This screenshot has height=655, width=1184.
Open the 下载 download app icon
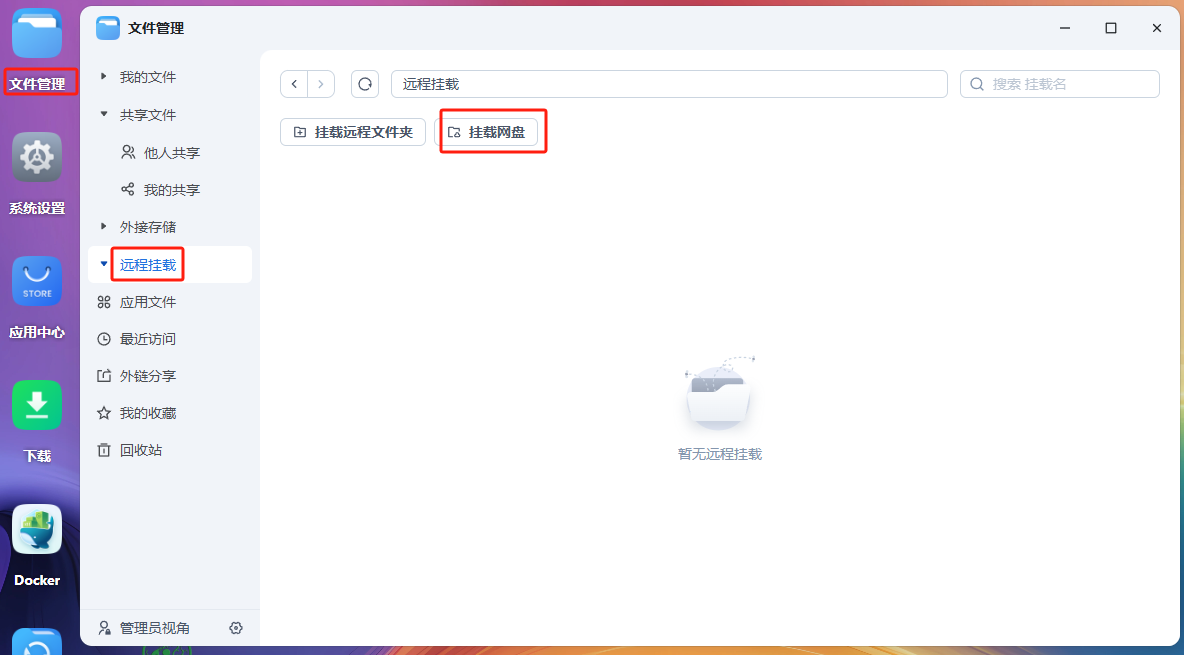(x=37, y=406)
